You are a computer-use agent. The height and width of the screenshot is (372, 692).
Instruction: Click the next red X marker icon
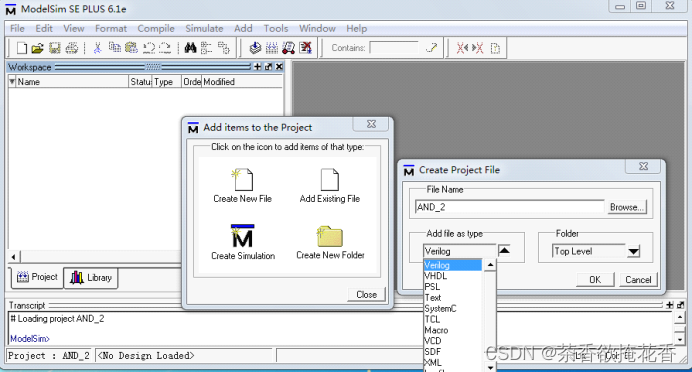click(x=478, y=48)
